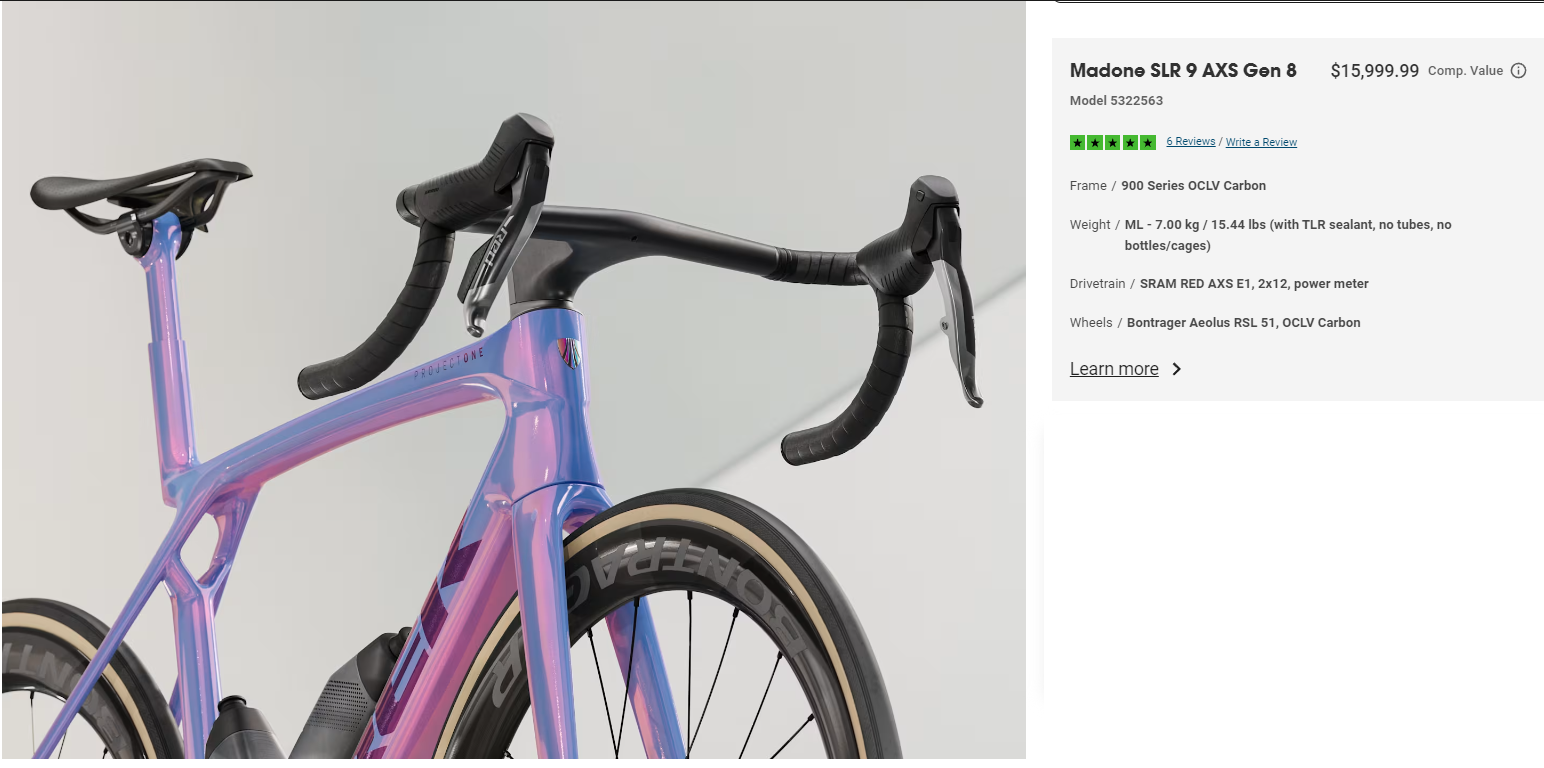Click the 900 Series OCLV Carbon frame spec
1544x768 pixels.
[1193, 186]
